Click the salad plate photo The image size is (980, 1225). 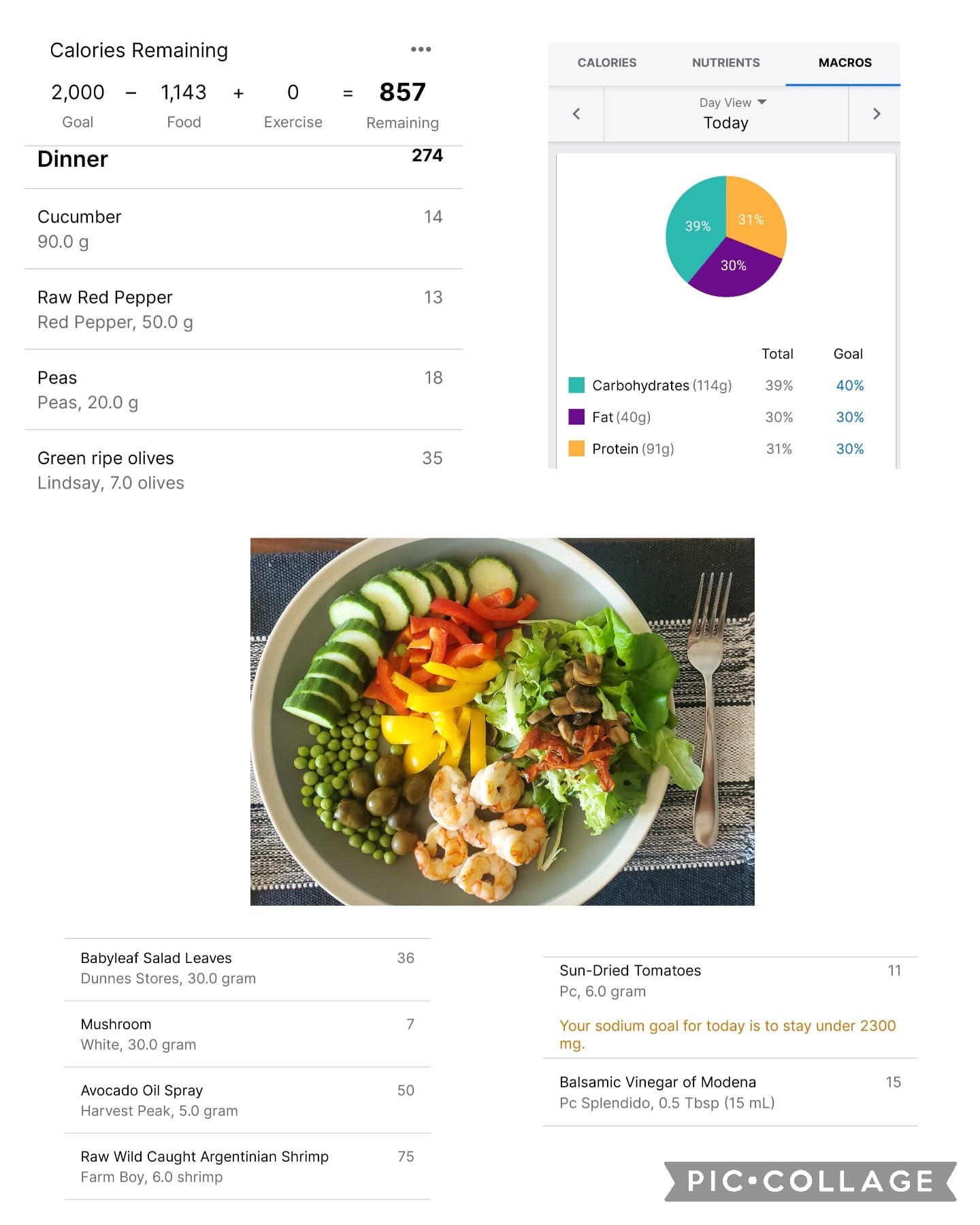point(502,721)
